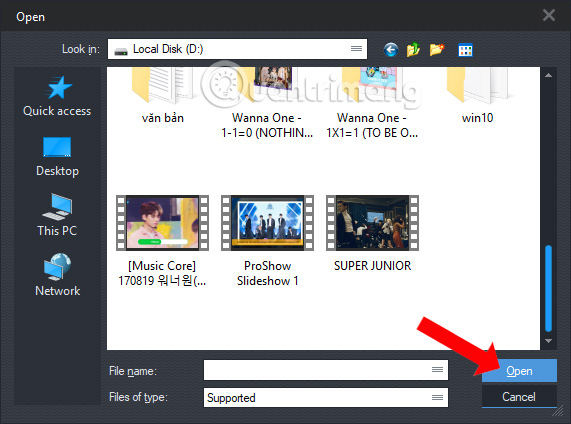
Task: Click the scrollbar up arrow
Action: point(548,75)
